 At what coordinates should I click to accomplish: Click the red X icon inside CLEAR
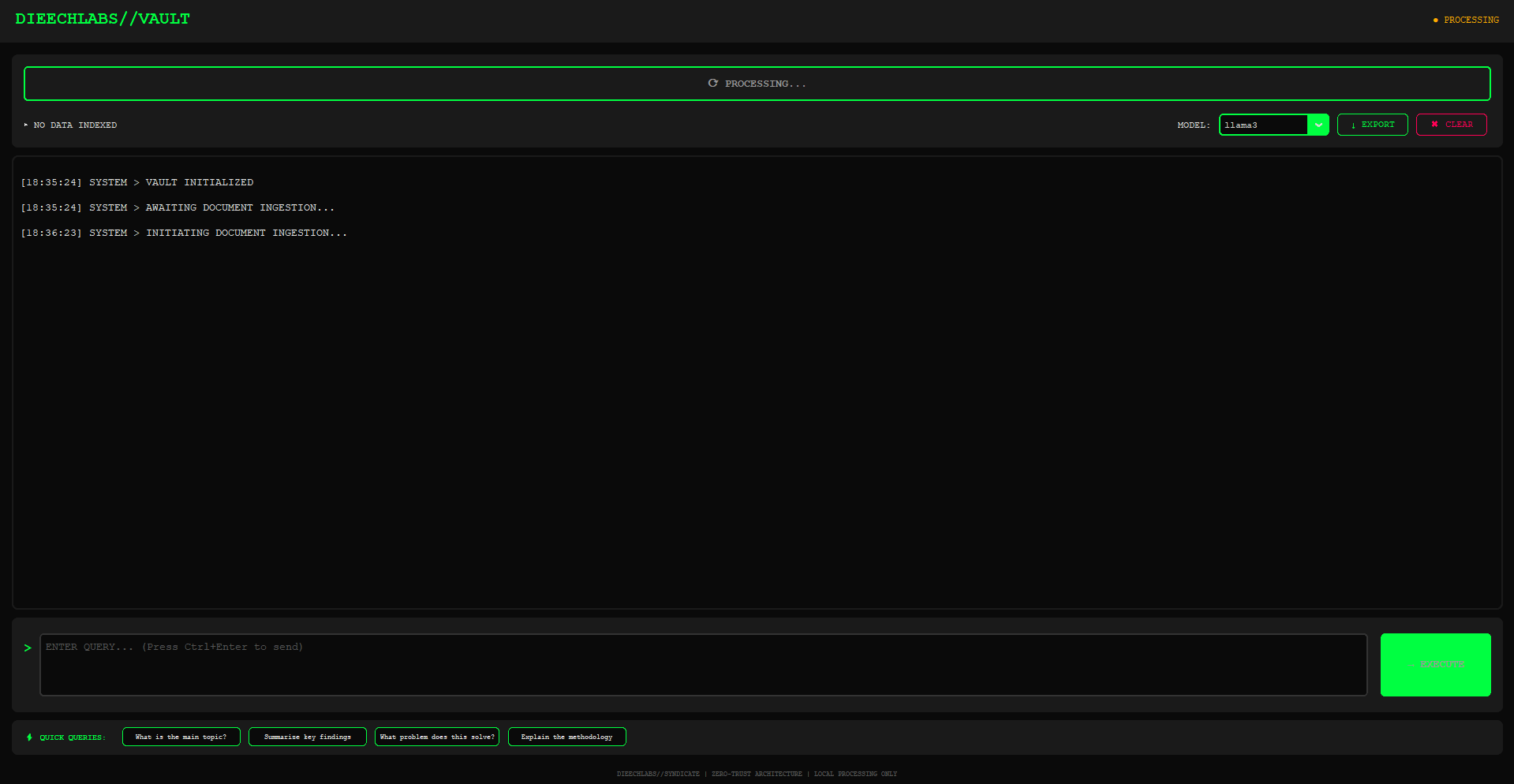(1434, 124)
